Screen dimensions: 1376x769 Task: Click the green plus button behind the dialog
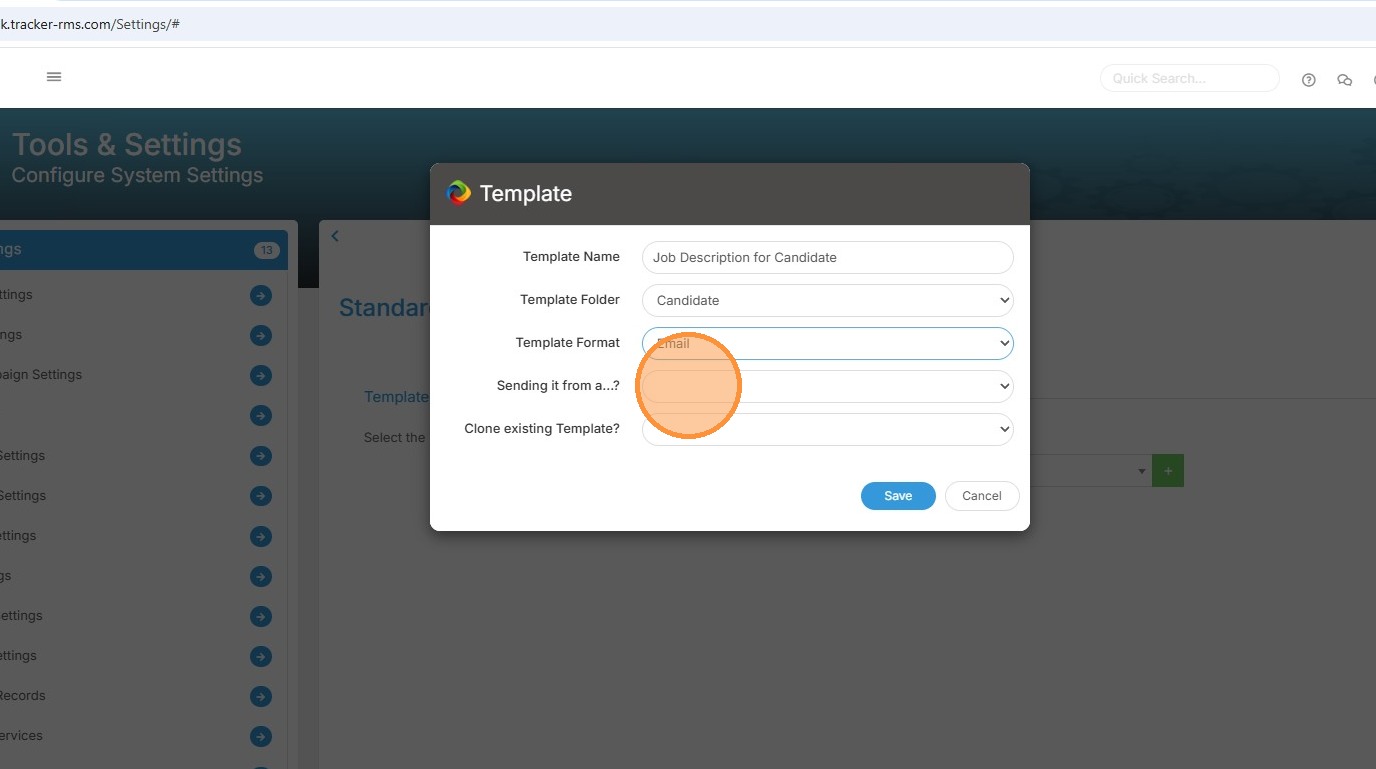coord(1168,471)
